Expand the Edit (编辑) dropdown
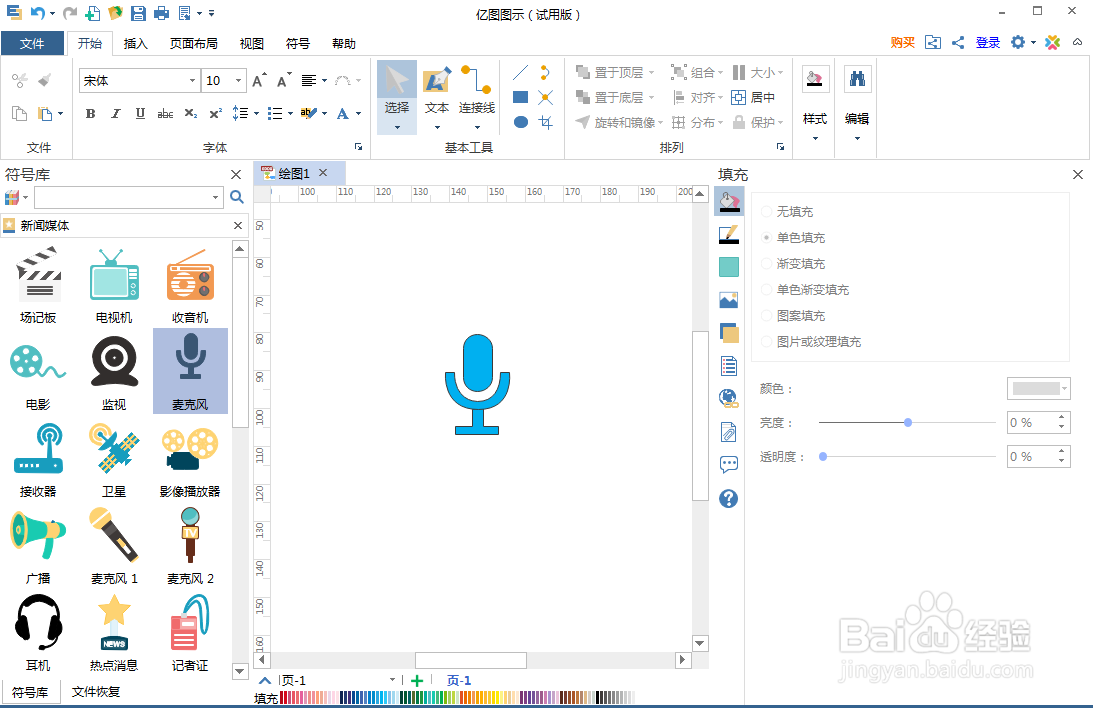 (x=857, y=138)
